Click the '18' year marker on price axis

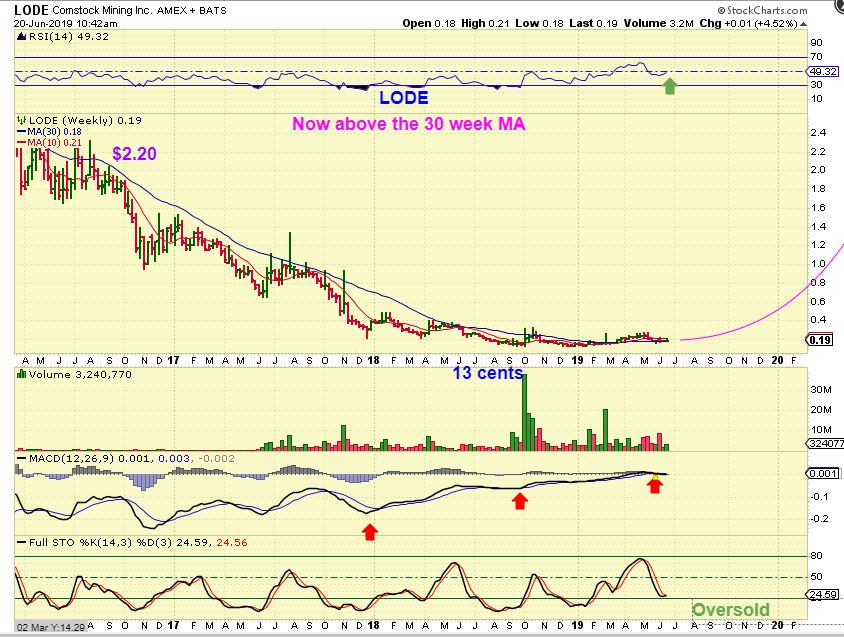[x=374, y=360]
